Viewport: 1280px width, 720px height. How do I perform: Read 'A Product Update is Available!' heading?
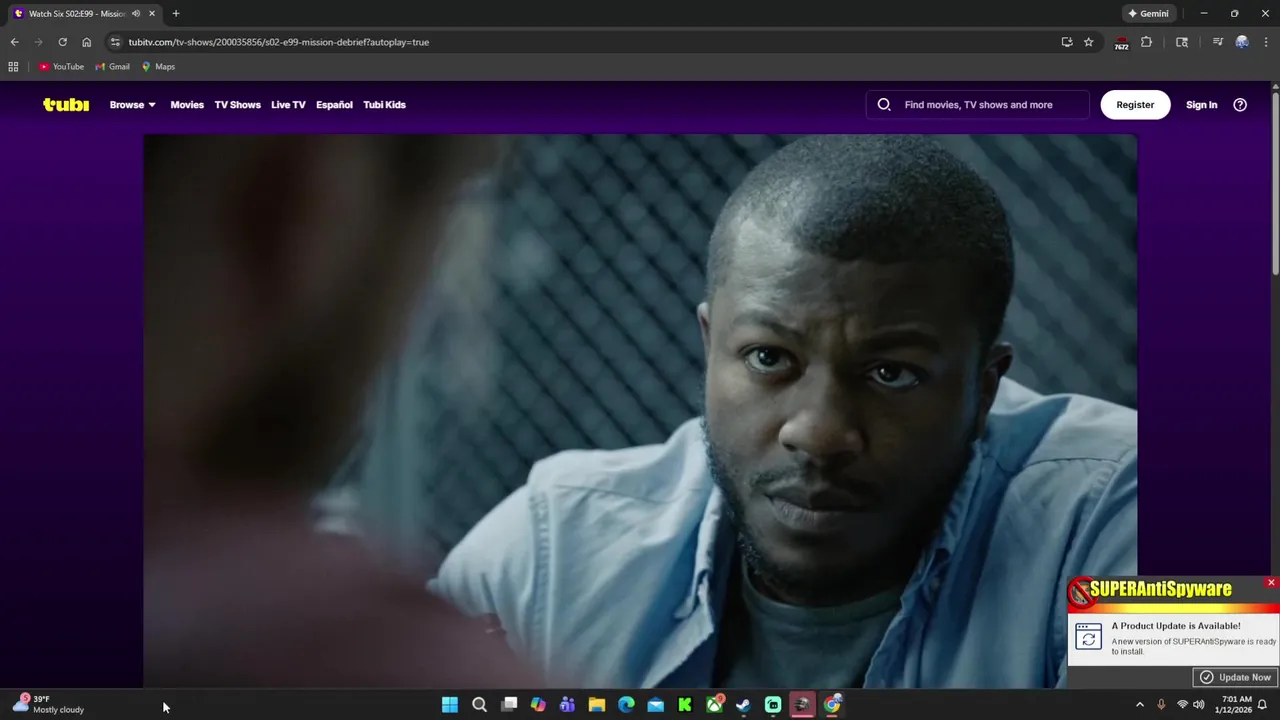click(x=1176, y=626)
